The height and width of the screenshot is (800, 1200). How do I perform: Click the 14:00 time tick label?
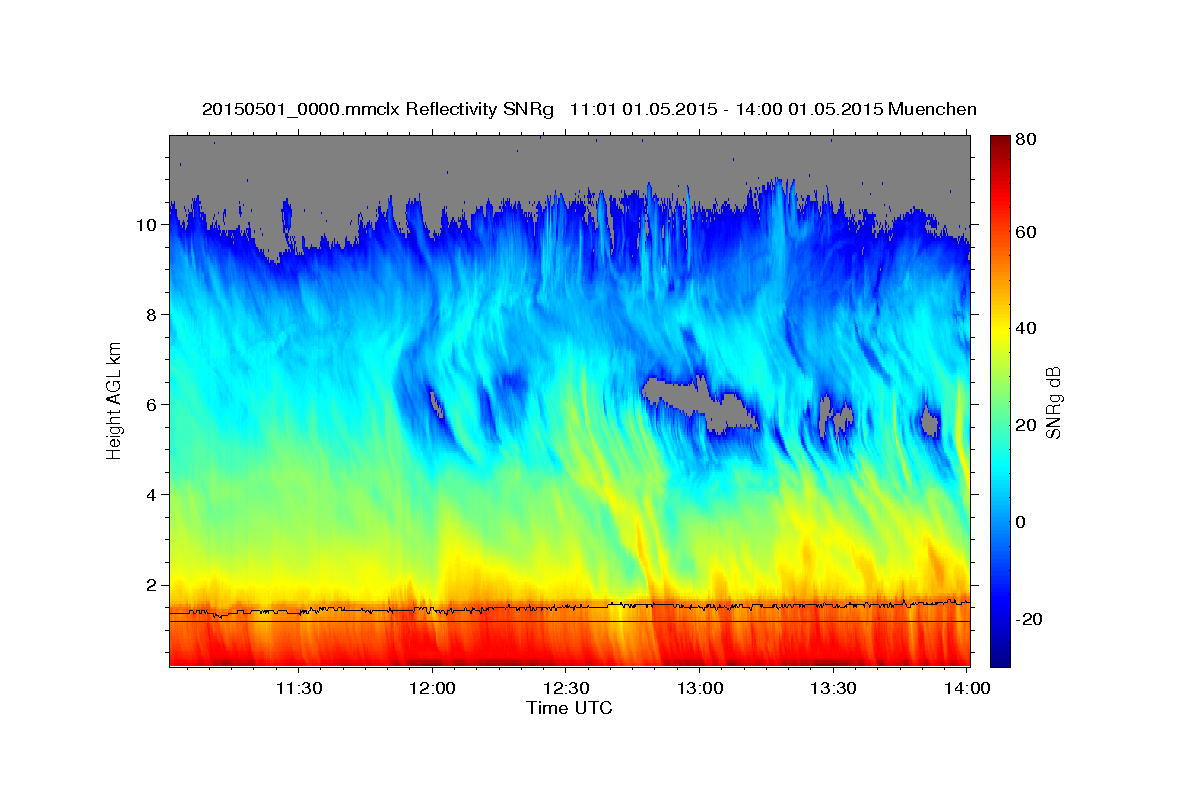[967, 688]
